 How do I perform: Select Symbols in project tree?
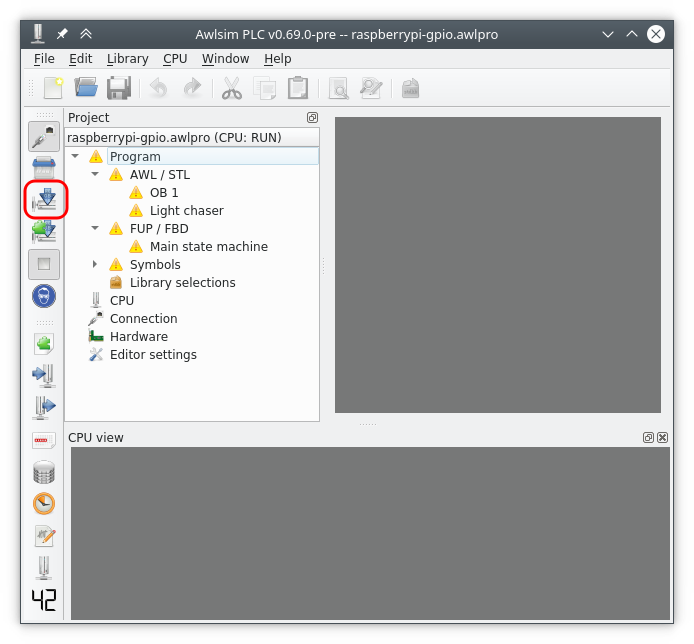click(155, 265)
